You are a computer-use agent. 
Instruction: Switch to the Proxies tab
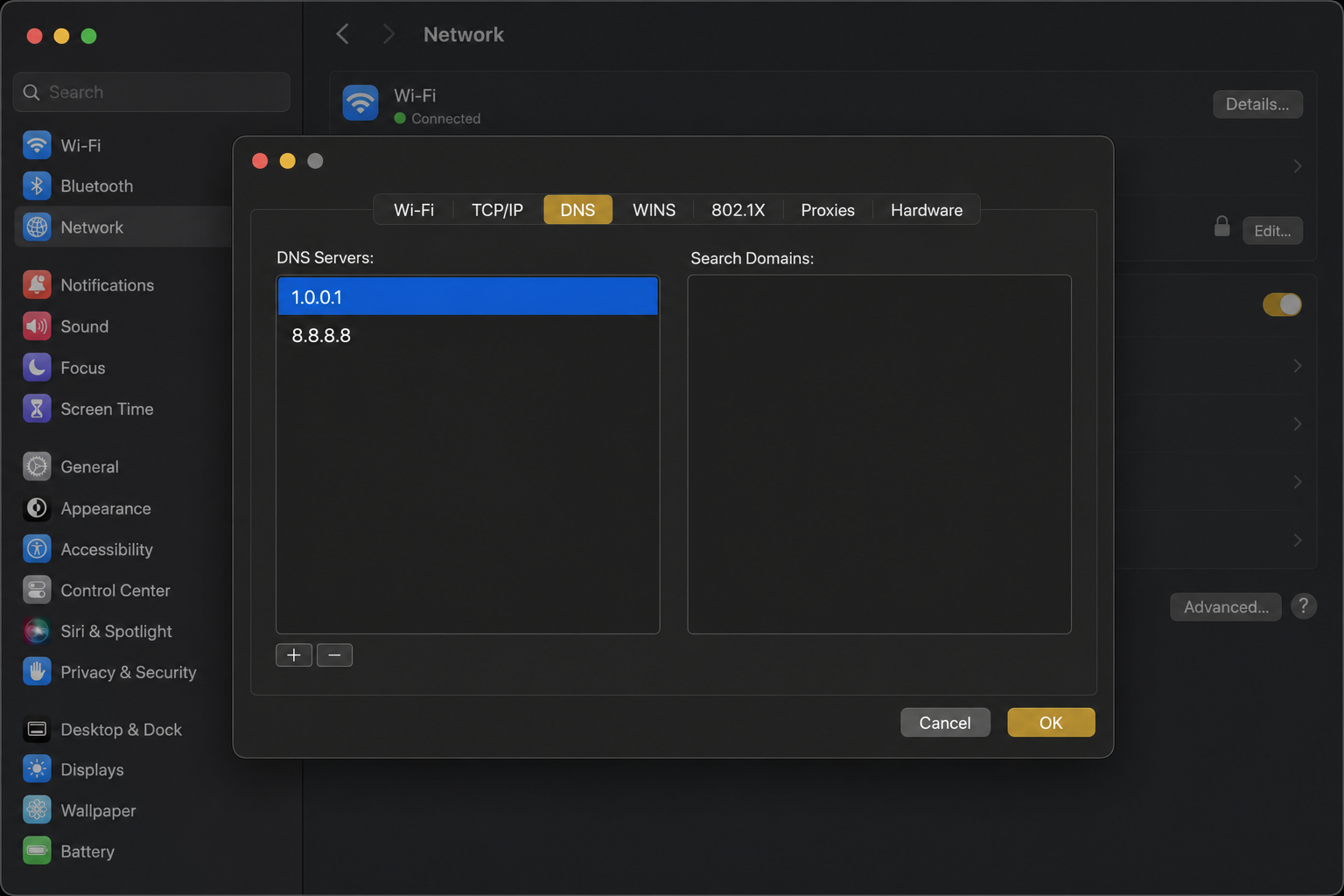point(828,210)
